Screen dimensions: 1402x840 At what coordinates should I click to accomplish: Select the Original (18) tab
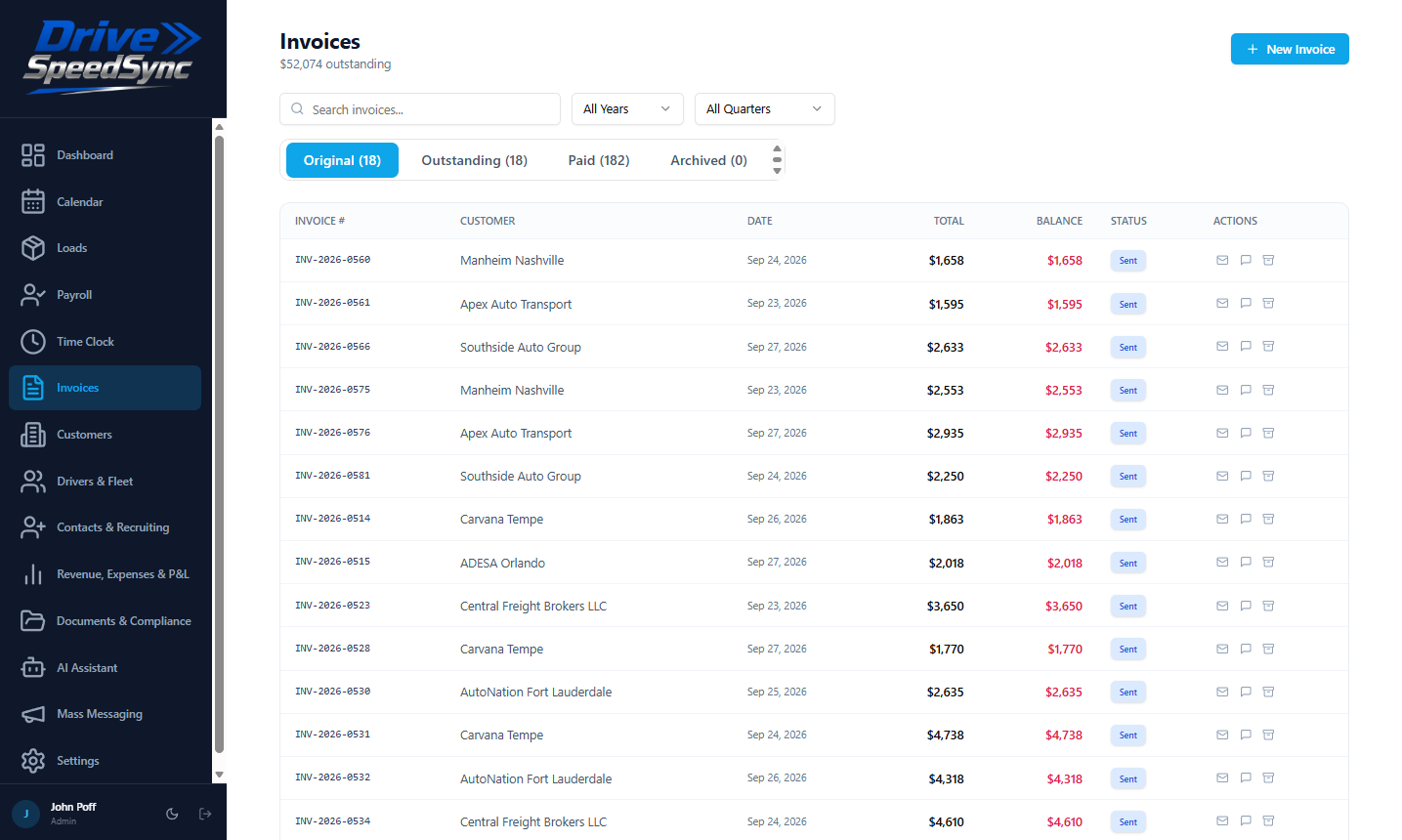(x=342, y=160)
